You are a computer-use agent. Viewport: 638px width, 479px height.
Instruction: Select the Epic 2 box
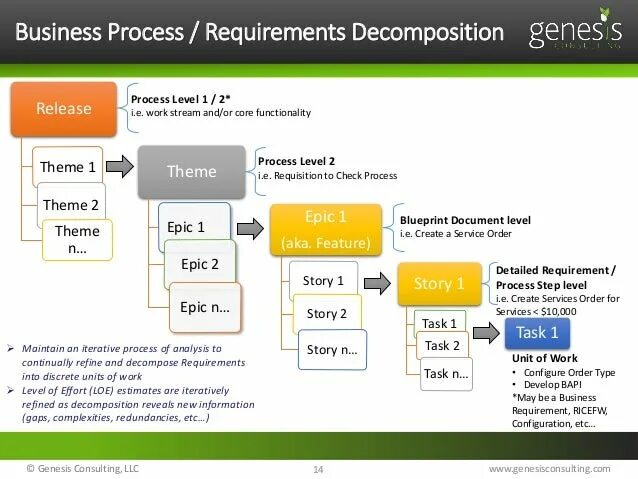tap(200, 264)
